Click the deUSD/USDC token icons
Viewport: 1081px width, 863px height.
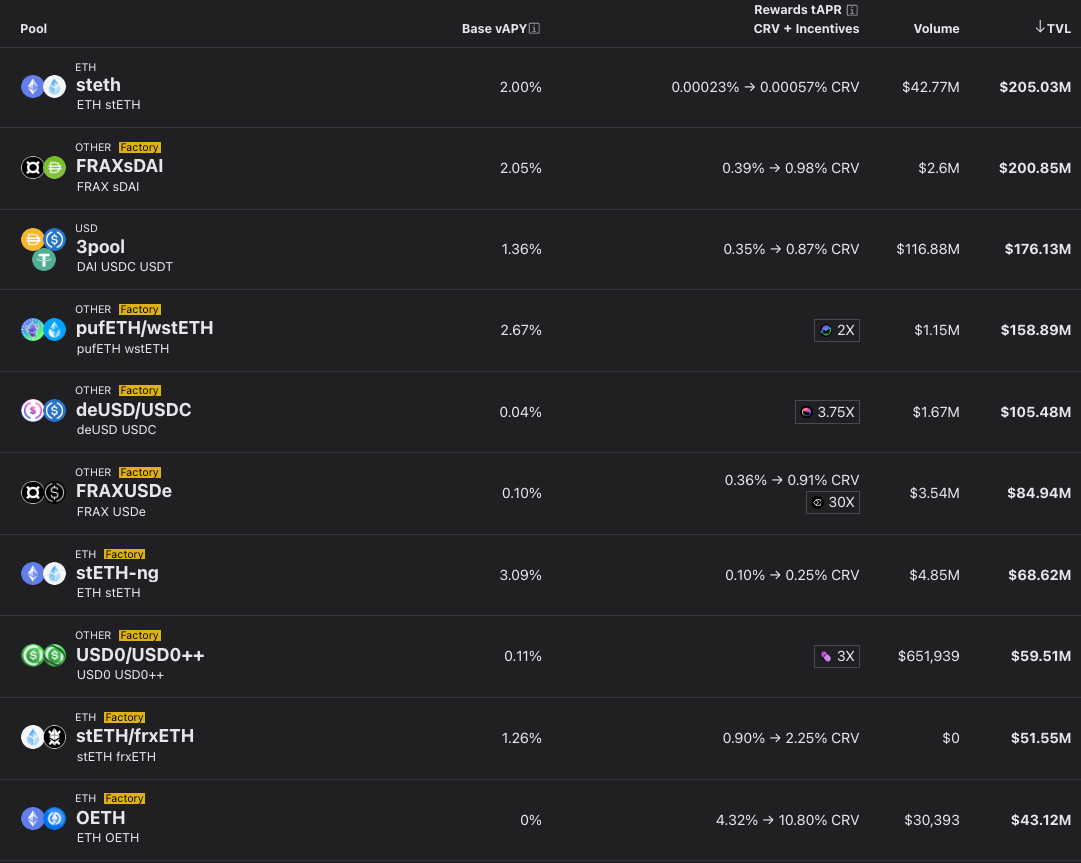coord(43,411)
